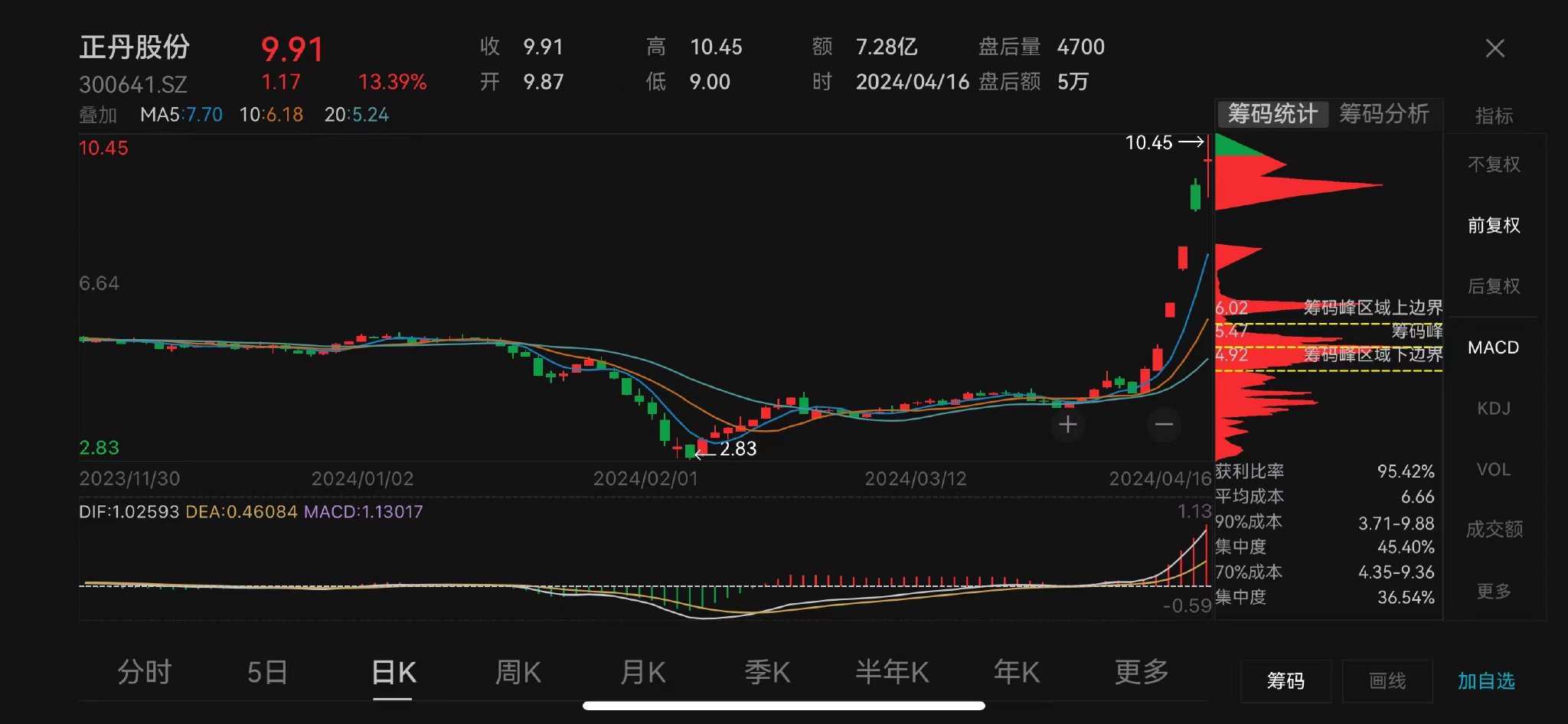Screen dimensions: 1568x724
Task: Expand 更多 chart period options
Action: pyautogui.click(x=1142, y=672)
